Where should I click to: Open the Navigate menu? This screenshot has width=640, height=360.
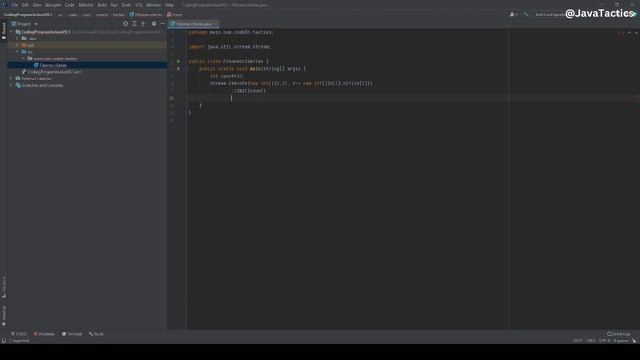click(x=53, y=5)
